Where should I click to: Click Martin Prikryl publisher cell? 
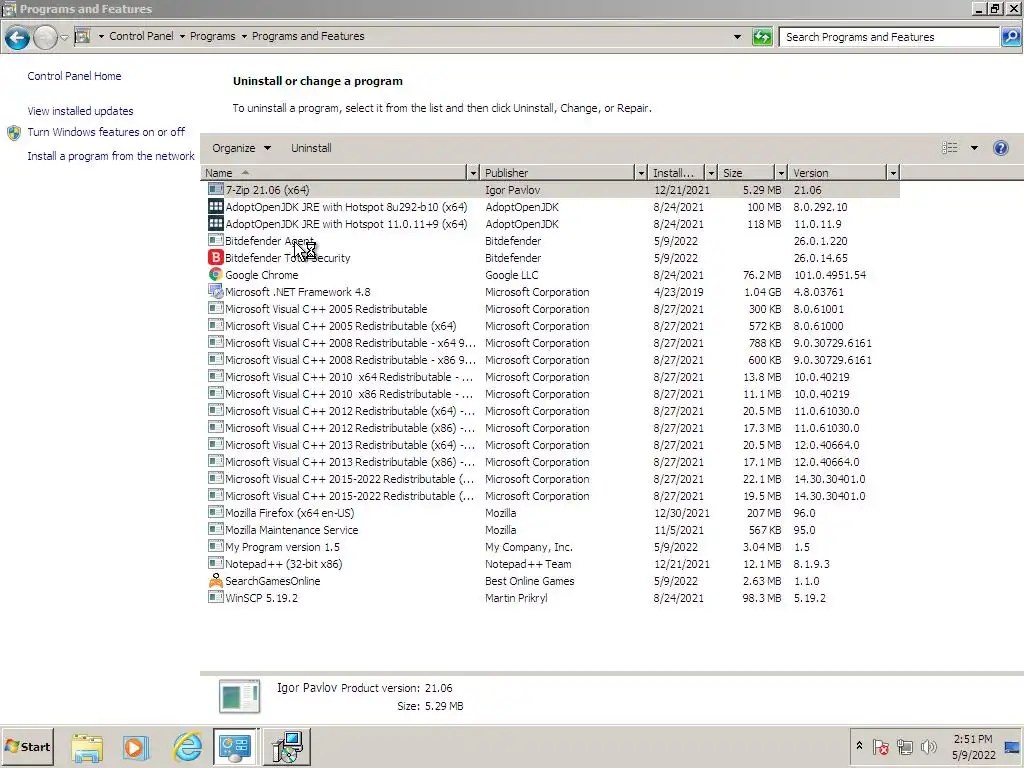(x=516, y=598)
